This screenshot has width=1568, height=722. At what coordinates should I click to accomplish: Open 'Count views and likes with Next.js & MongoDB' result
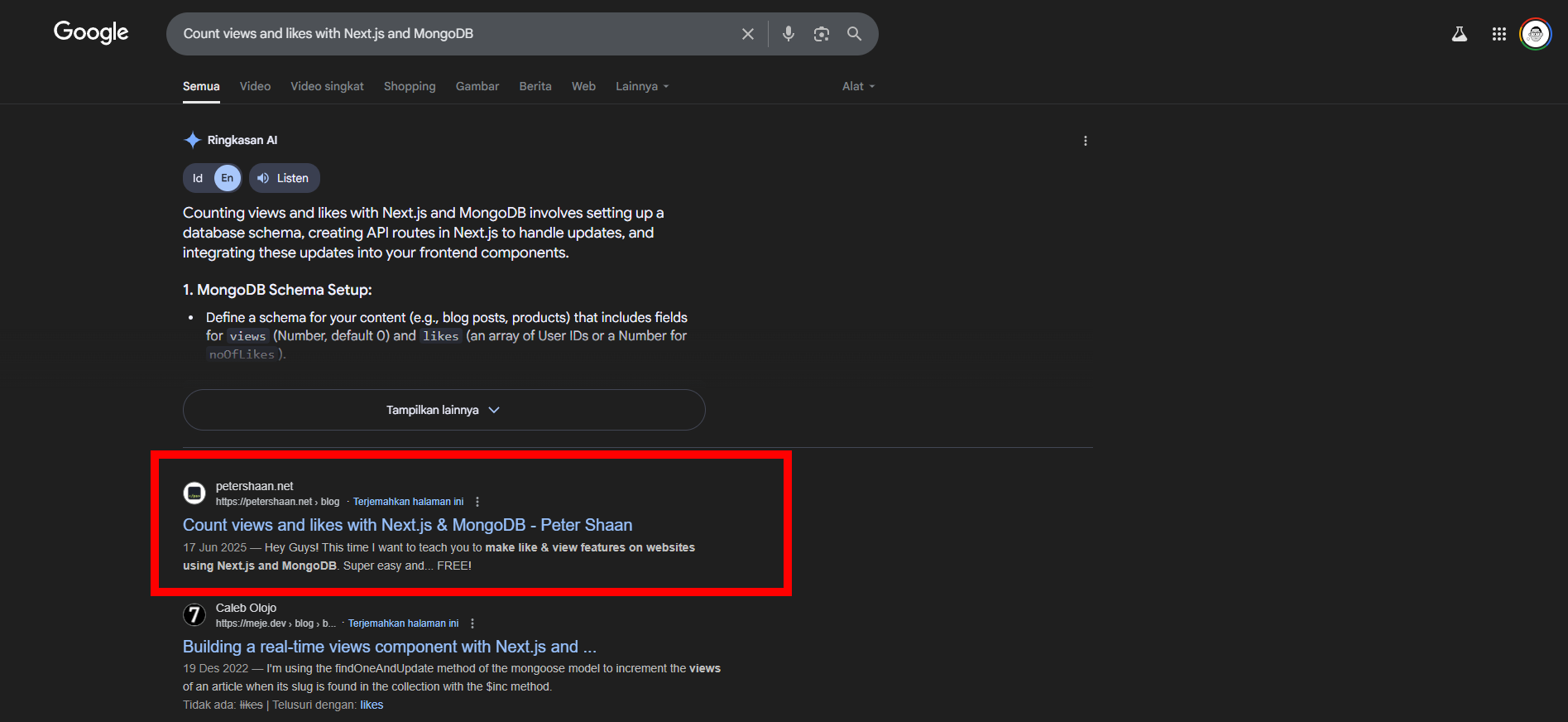[x=407, y=525]
